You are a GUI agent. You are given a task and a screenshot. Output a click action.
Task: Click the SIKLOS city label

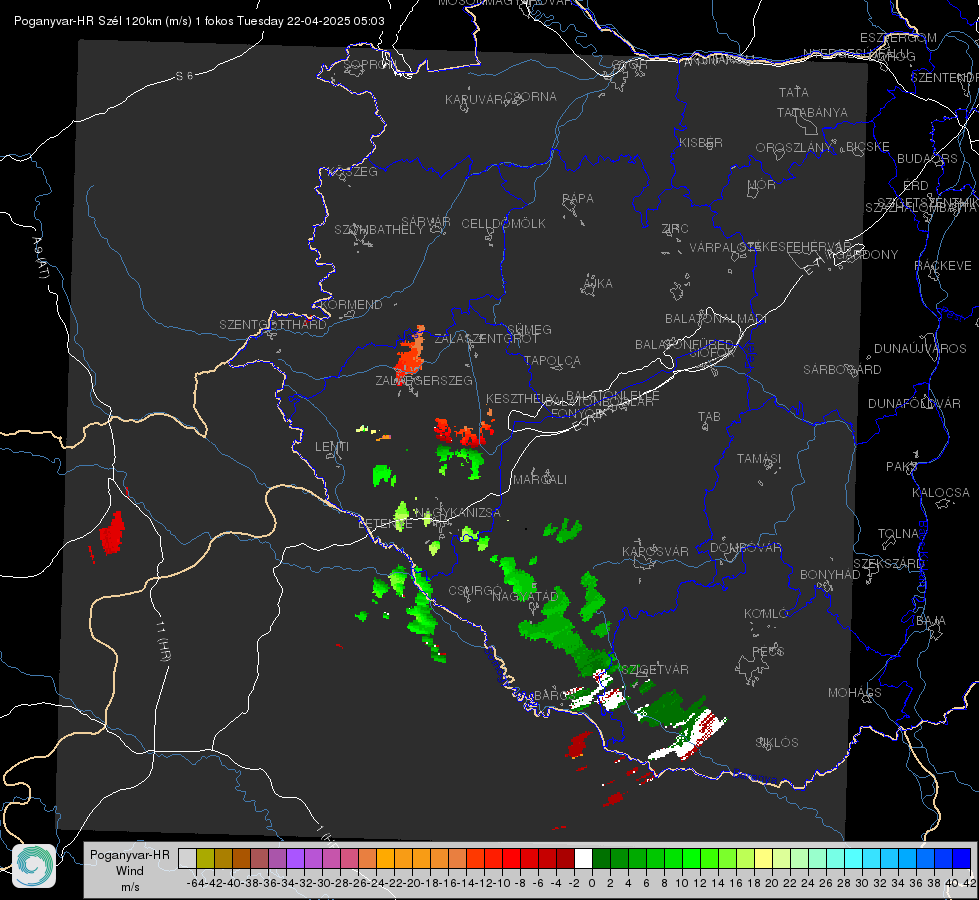click(x=777, y=743)
